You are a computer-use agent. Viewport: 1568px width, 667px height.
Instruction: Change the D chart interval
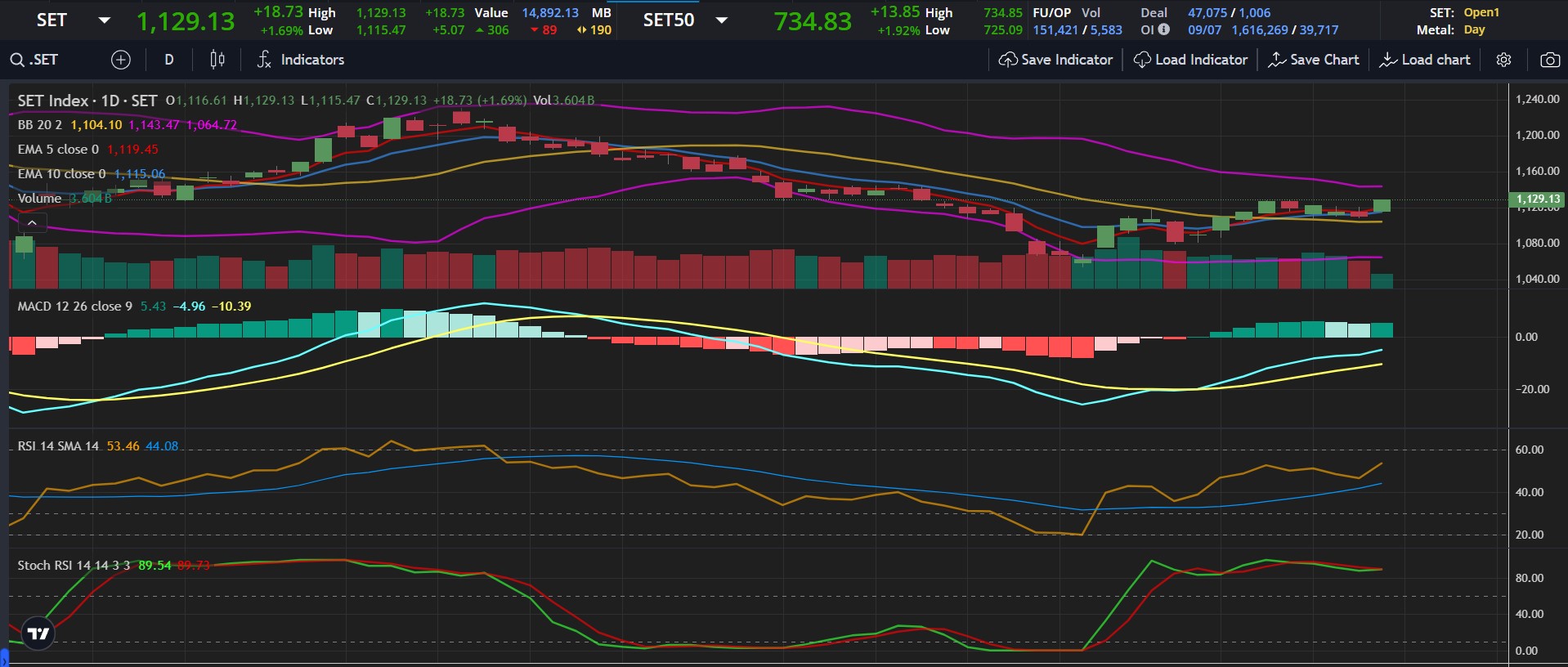pos(169,60)
